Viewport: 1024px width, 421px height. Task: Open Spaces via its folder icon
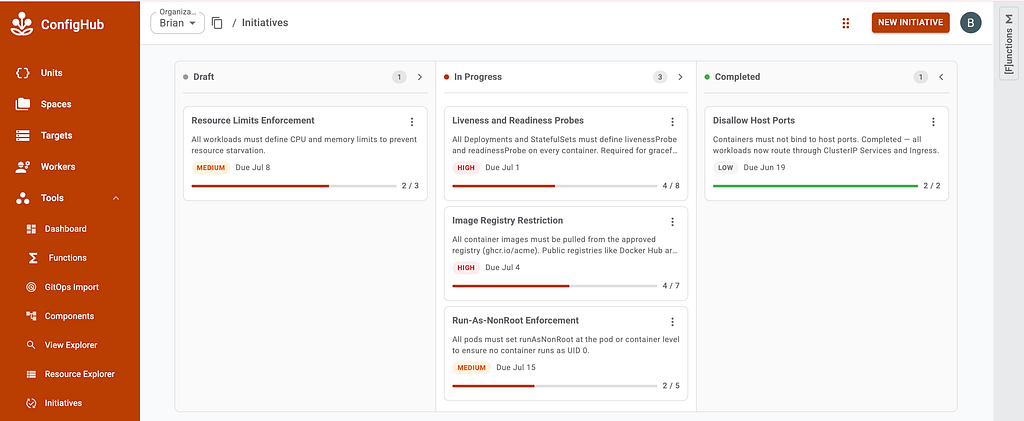(x=23, y=104)
